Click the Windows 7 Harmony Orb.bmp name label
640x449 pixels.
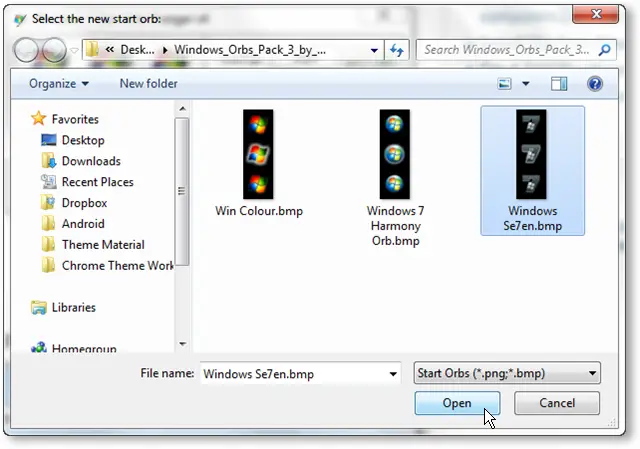[x=396, y=226]
